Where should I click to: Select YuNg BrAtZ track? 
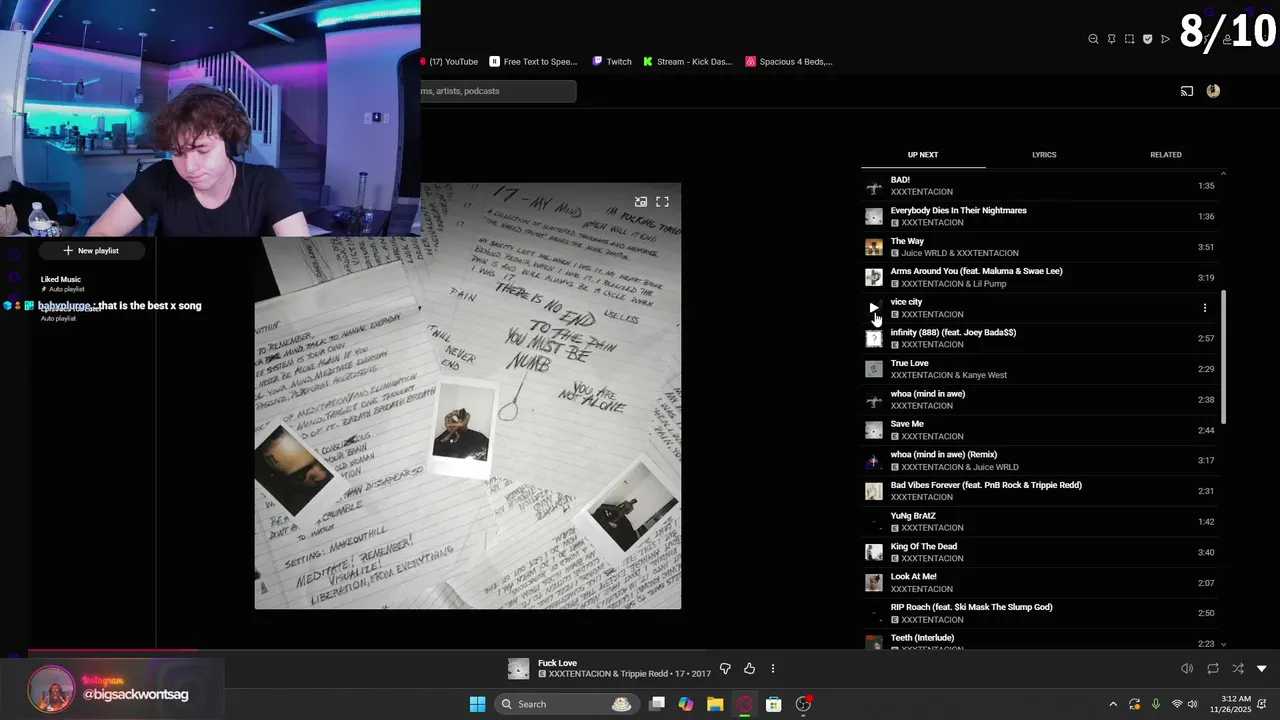pyautogui.click(x=1040, y=522)
